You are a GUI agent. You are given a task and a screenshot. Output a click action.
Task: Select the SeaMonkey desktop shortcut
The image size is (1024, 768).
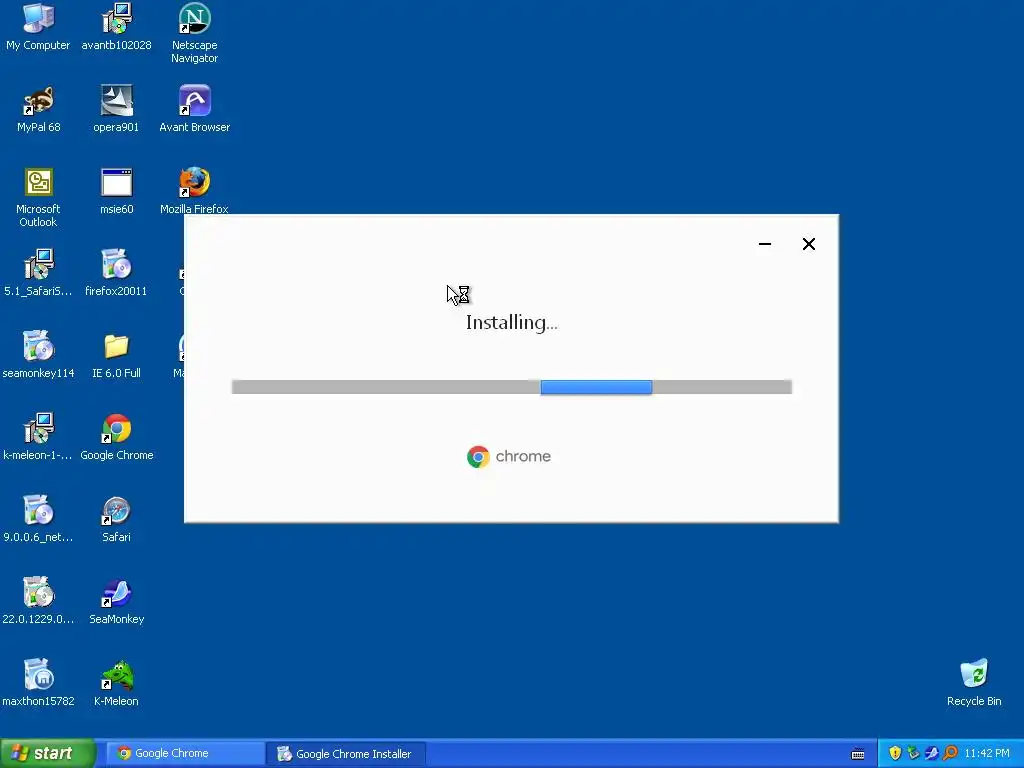[x=116, y=601]
